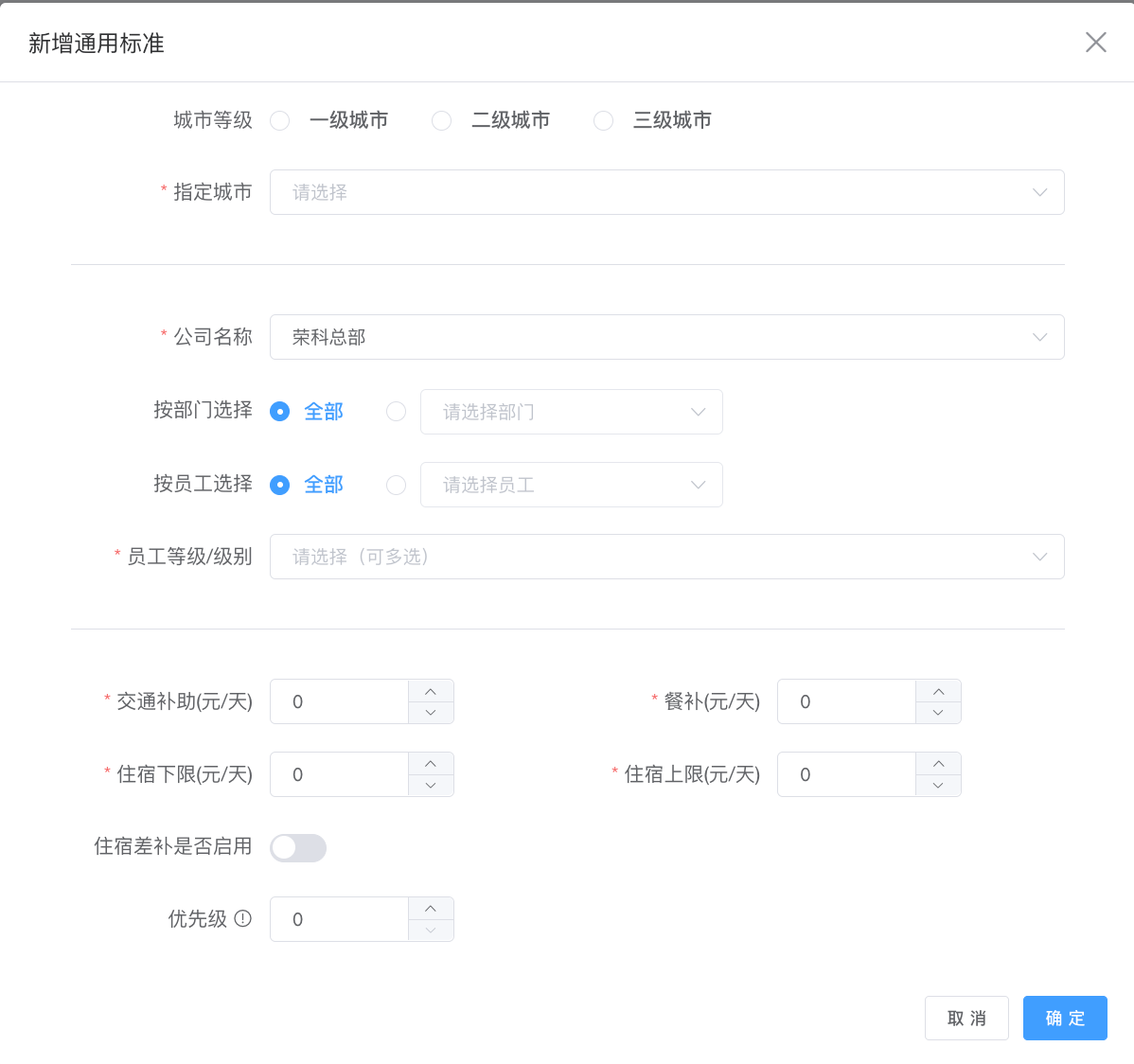Select the 一级城市 radio button
The height and width of the screenshot is (1064, 1134).
(x=280, y=121)
